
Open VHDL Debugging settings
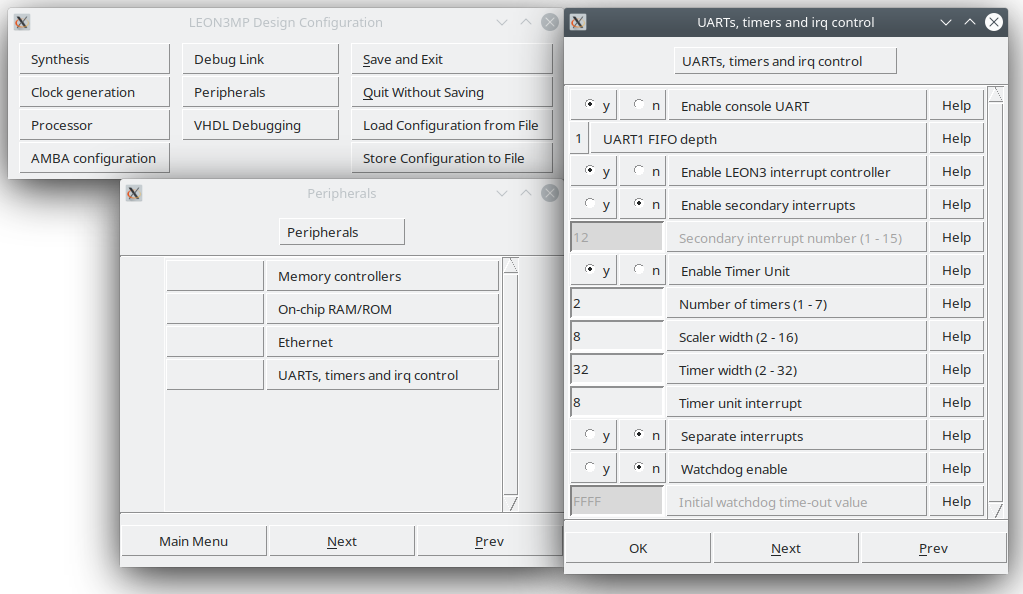pos(260,125)
